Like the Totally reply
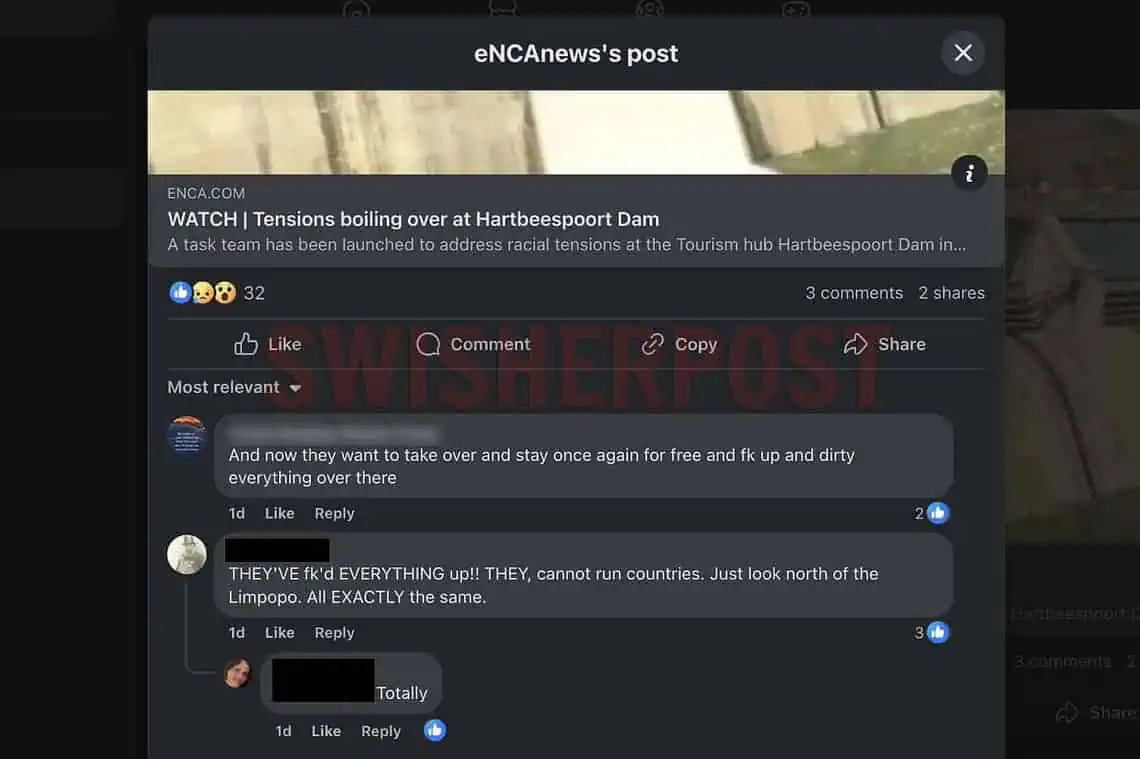This screenshot has height=759, width=1140. 326,731
